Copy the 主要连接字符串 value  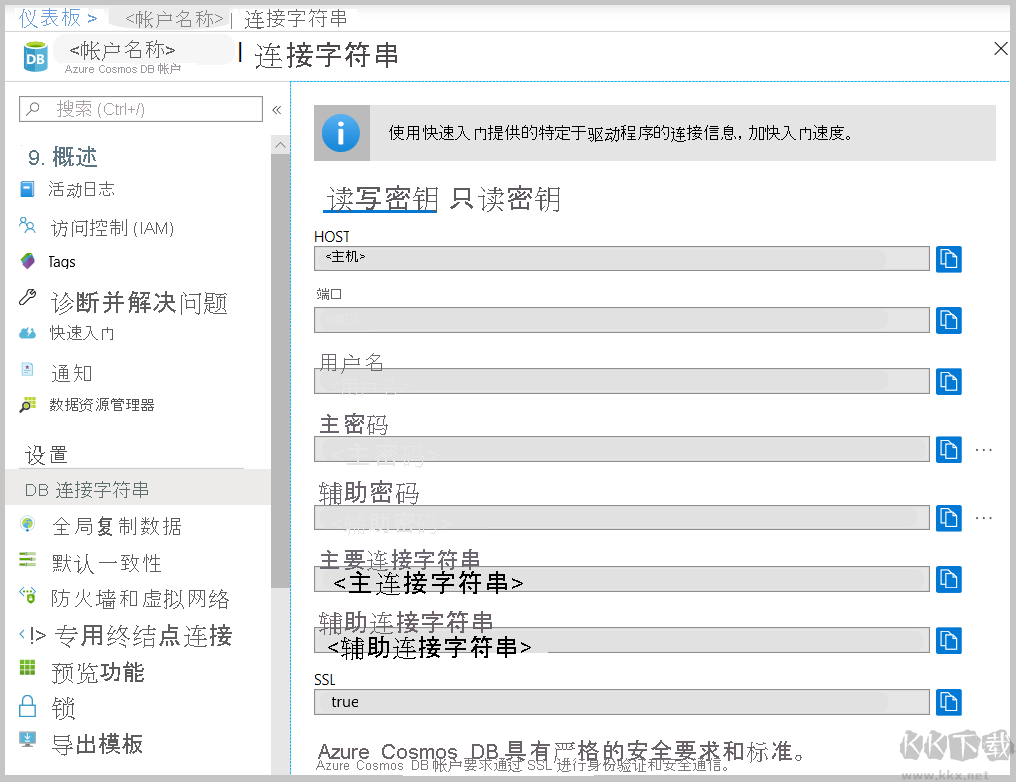pos(949,579)
